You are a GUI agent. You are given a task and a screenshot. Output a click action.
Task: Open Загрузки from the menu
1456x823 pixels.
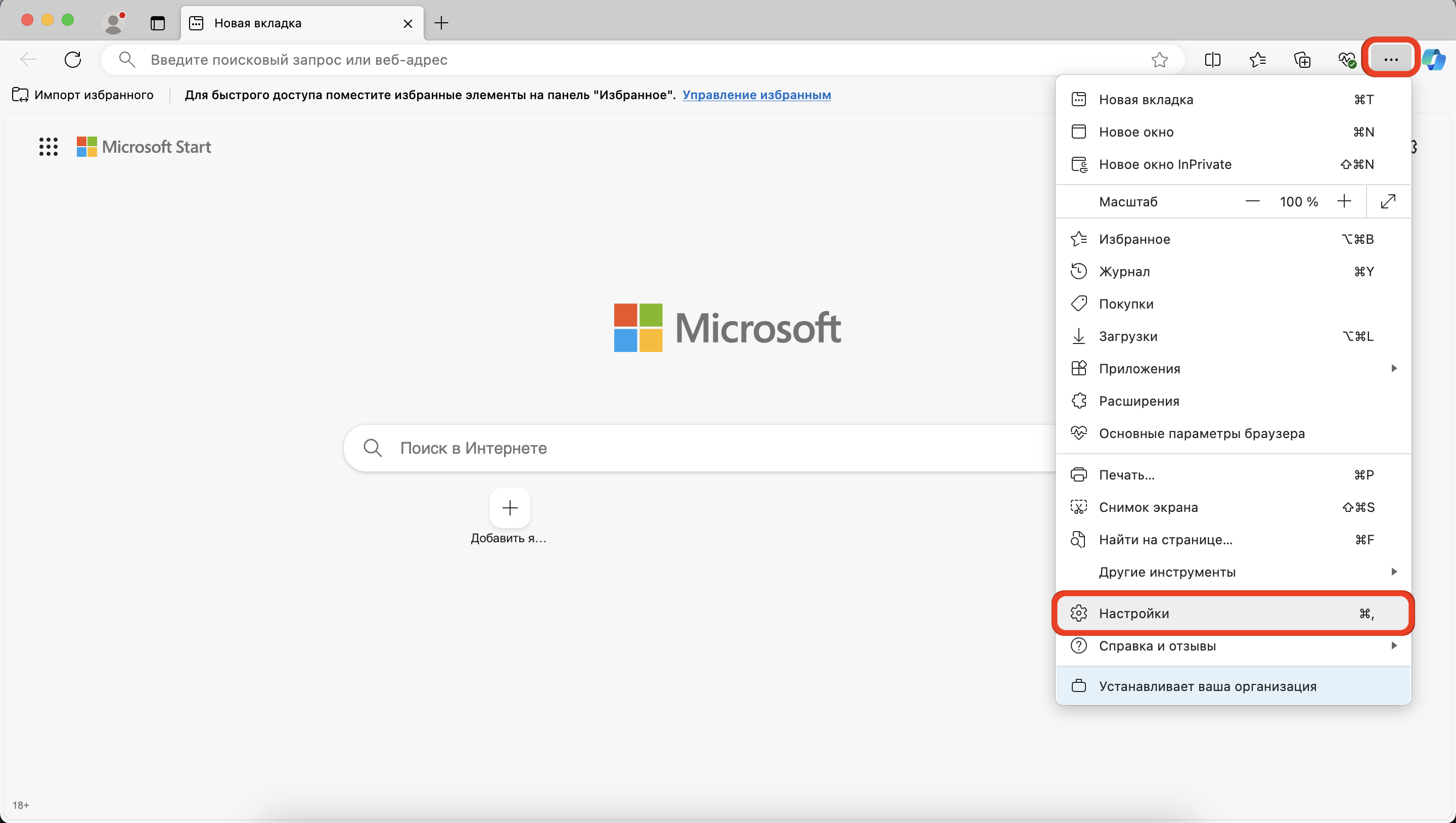(1234, 336)
